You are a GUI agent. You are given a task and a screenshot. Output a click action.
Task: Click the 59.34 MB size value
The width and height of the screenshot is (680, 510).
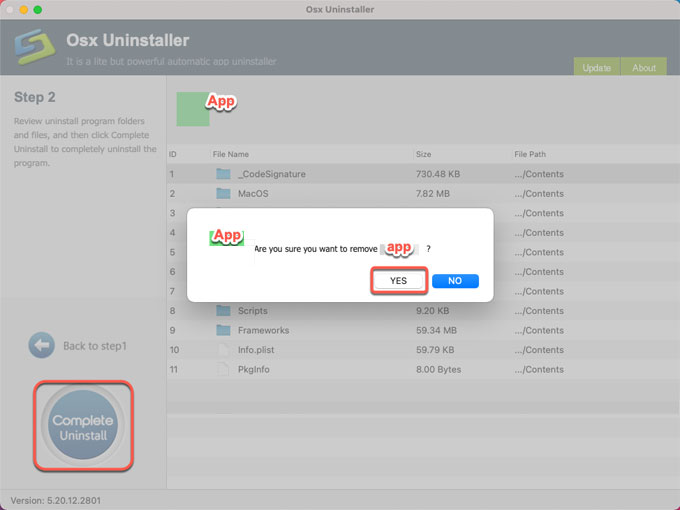tap(436, 330)
